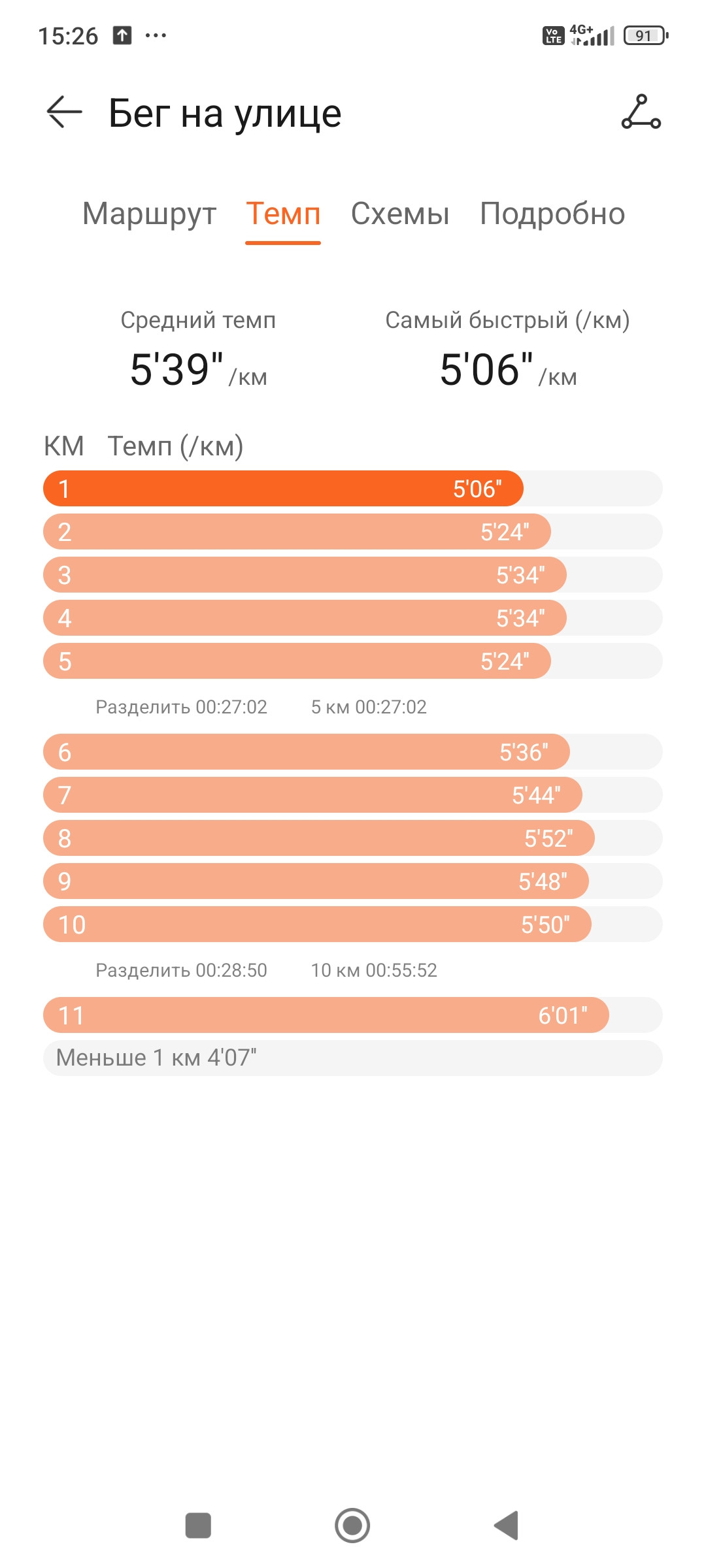Screen dimensions: 706x1568
Task: Tap the battery indicator in status bar
Action: (646, 35)
